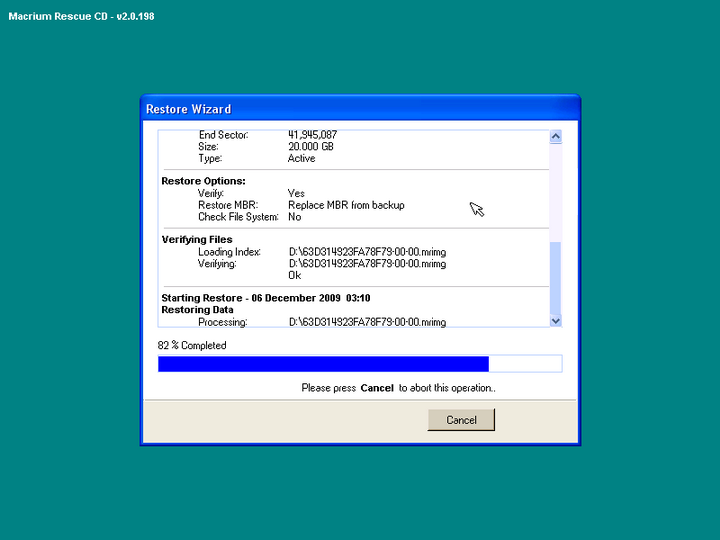Click the "Restore MBR:" label

tap(228, 205)
